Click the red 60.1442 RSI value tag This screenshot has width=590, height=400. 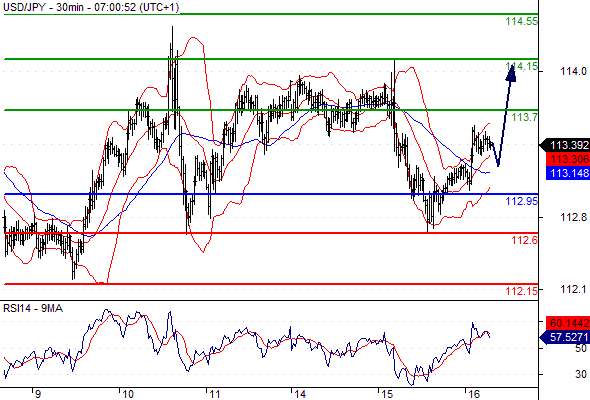tap(568, 323)
